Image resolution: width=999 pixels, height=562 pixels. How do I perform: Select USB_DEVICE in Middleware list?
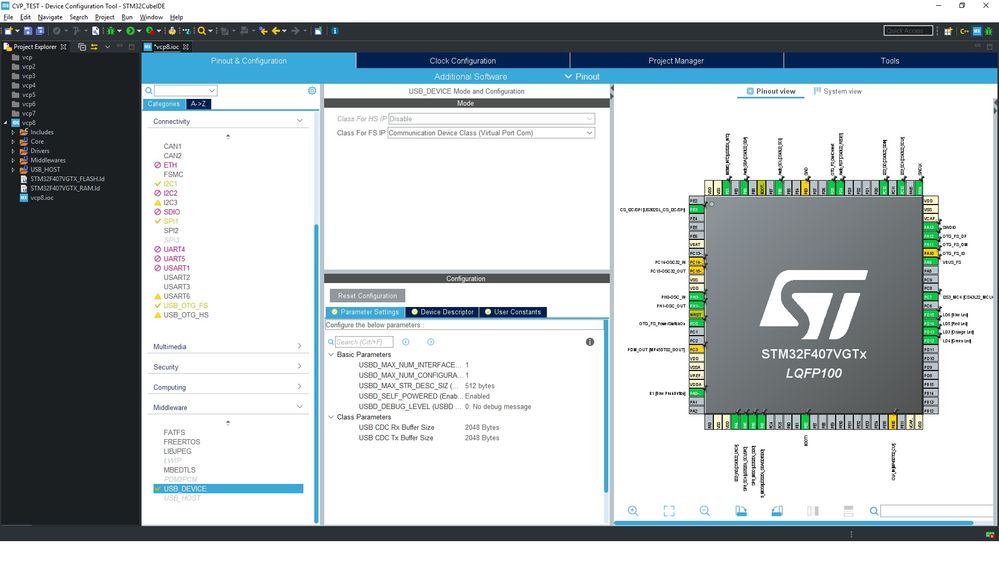(x=228, y=489)
